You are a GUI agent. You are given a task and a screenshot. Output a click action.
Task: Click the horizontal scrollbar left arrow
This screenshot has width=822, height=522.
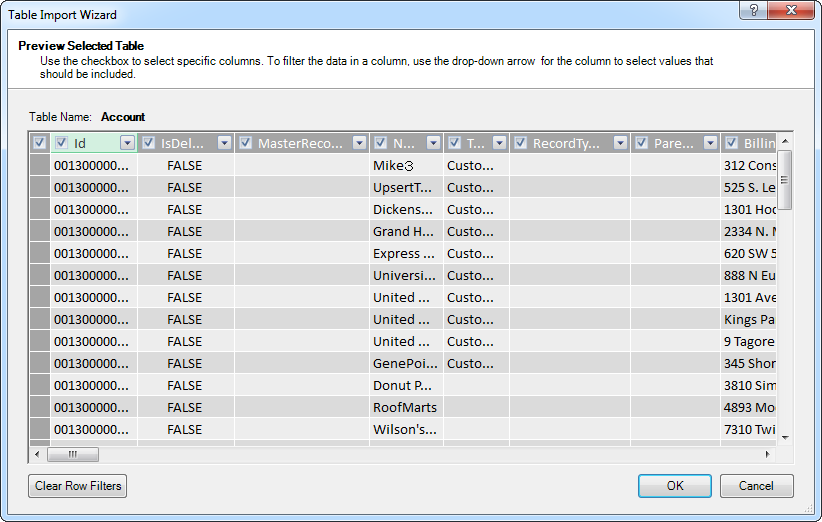coord(37,454)
